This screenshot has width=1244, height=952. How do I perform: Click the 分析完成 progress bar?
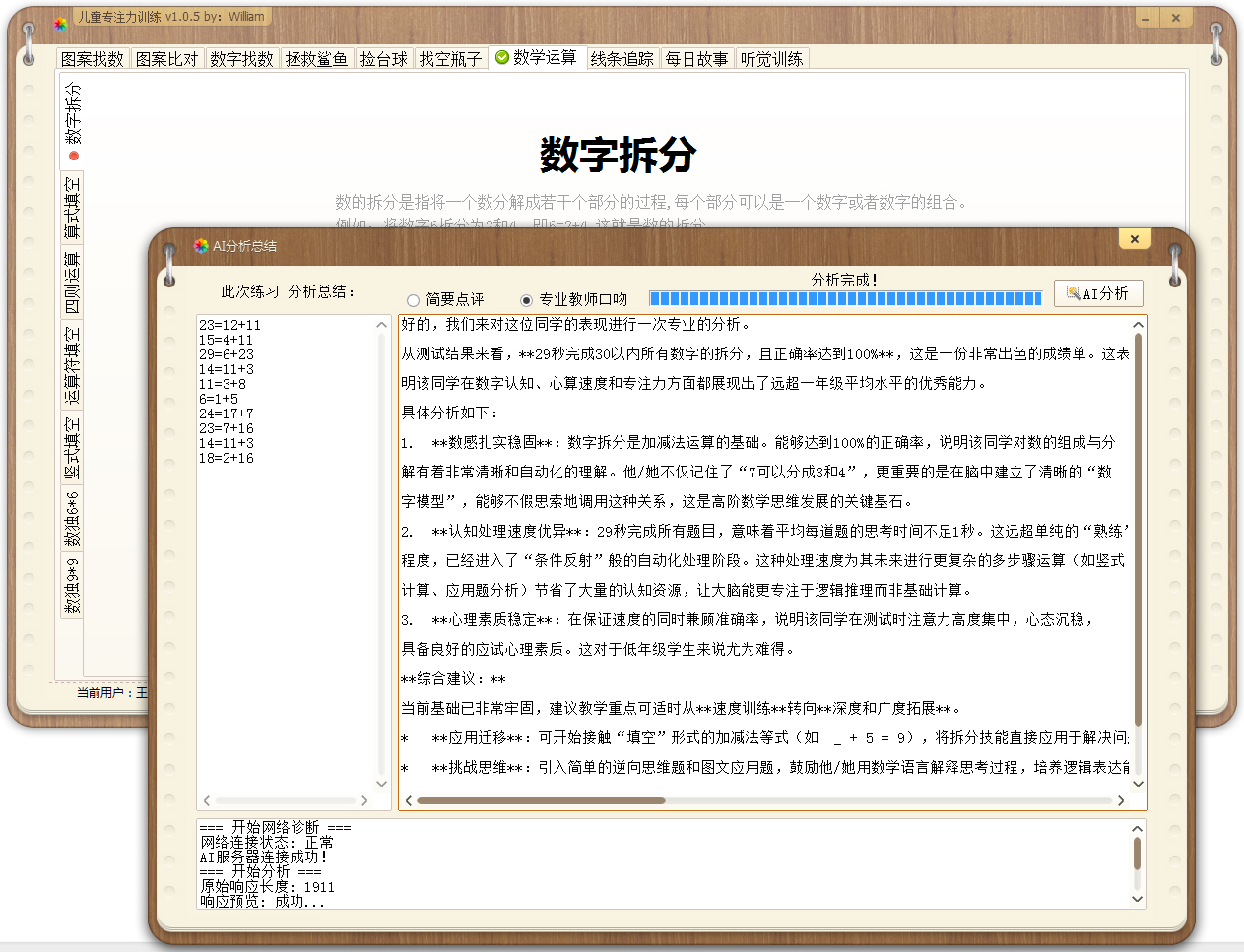pyautogui.click(x=844, y=297)
